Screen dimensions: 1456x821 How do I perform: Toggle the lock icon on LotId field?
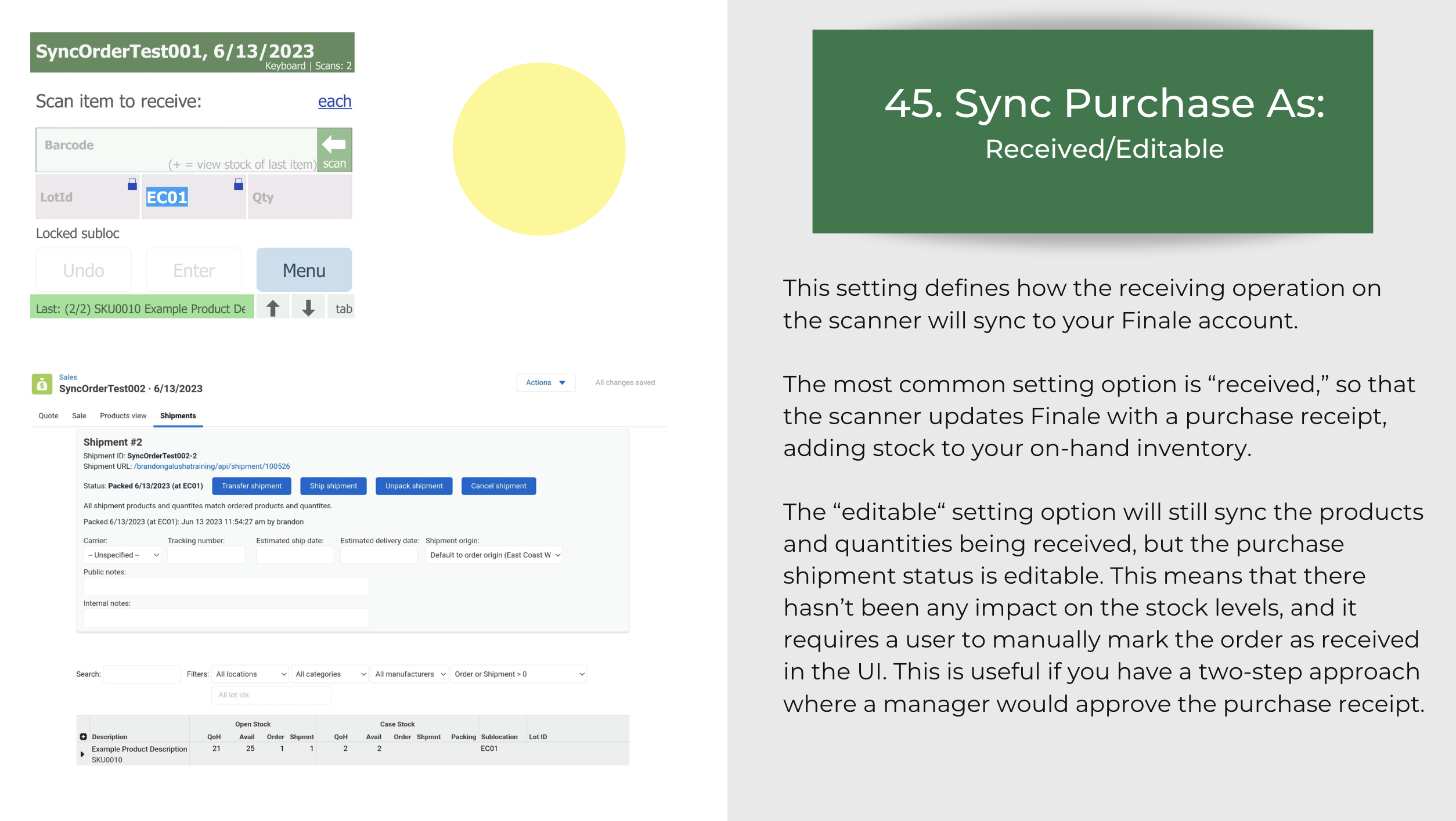pyautogui.click(x=132, y=185)
